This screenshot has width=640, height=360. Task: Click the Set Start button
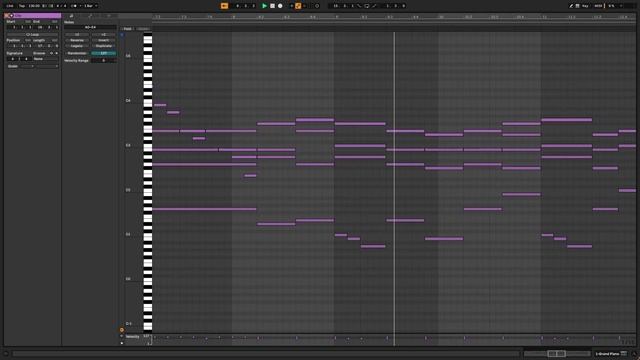point(28,22)
